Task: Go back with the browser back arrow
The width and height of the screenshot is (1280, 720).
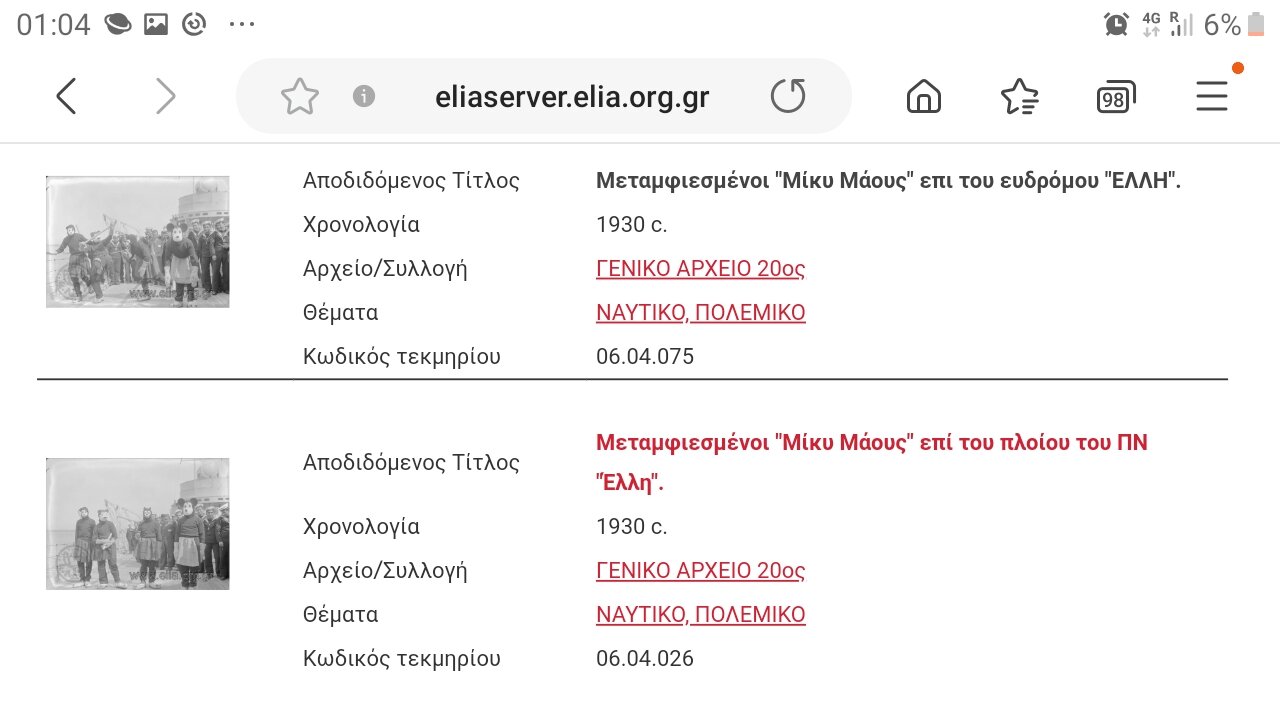Action: tap(66, 97)
